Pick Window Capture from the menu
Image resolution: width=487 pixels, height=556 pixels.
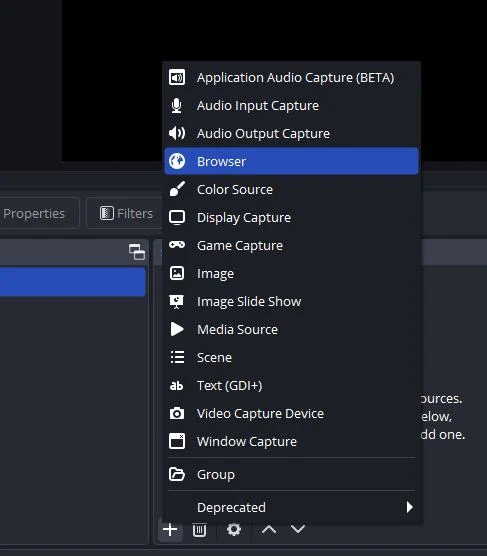[x=291, y=441]
